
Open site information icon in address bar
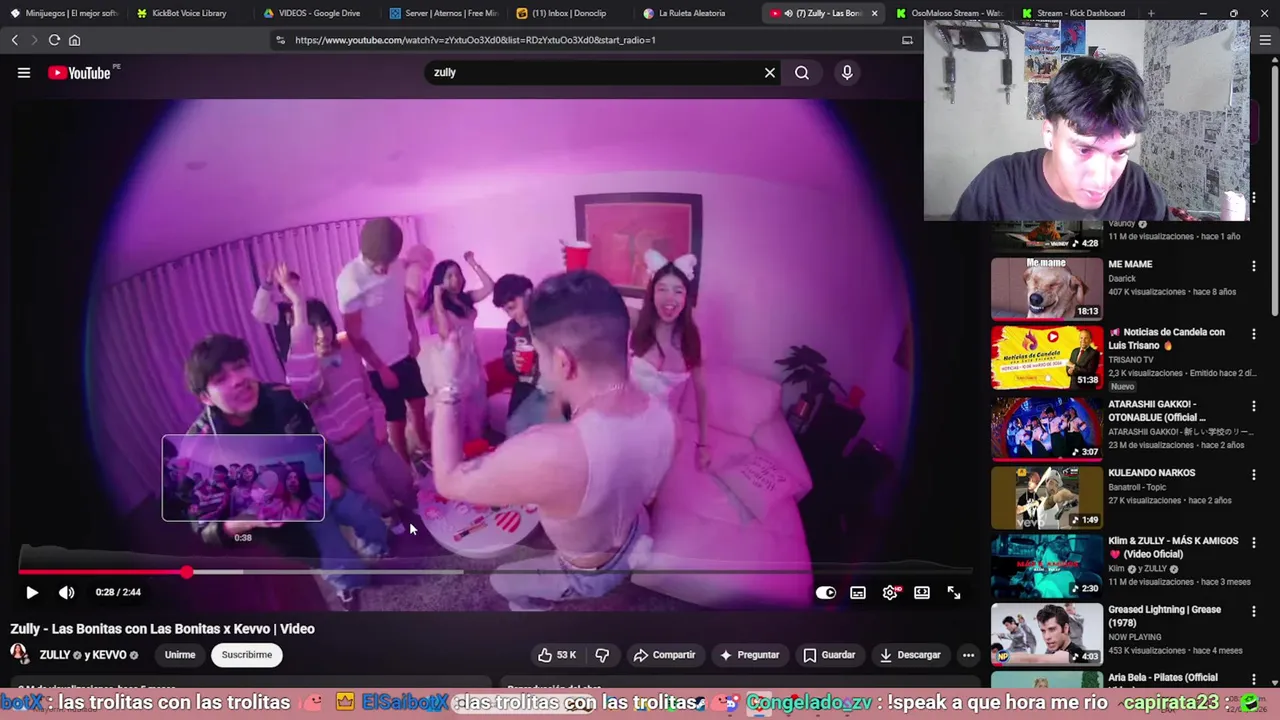pos(281,40)
